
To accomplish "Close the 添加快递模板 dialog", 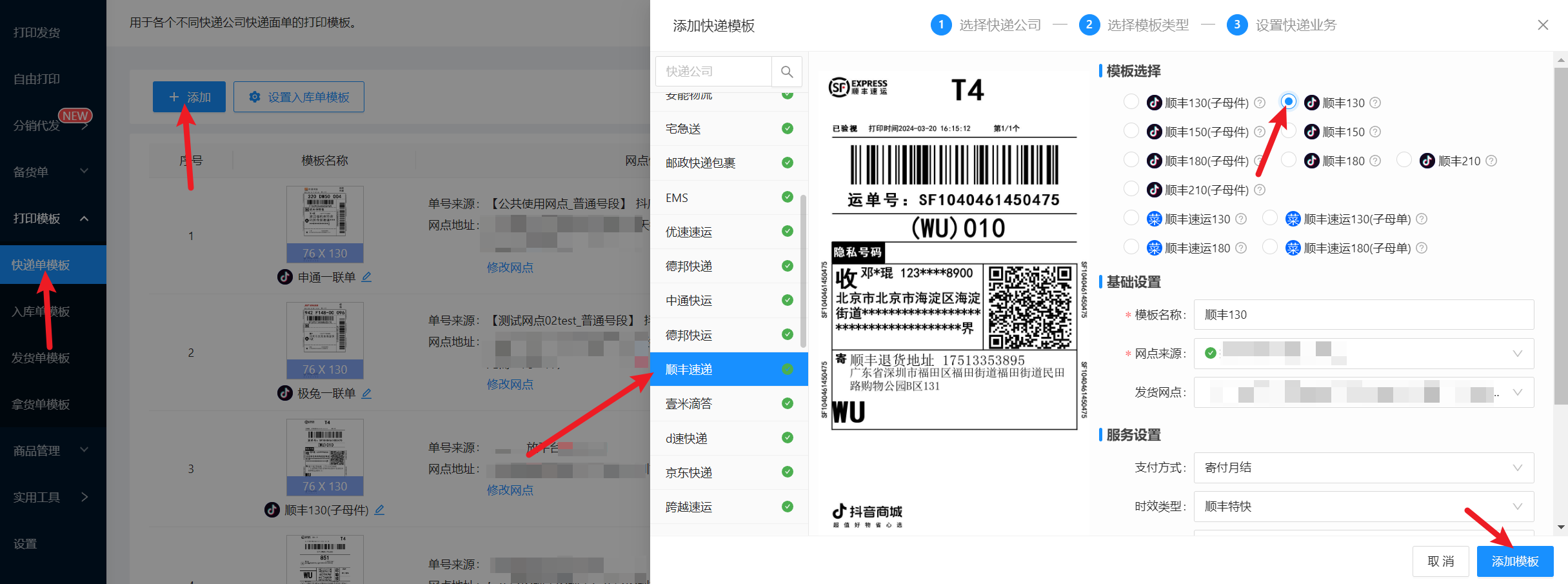I will 1543,25.
